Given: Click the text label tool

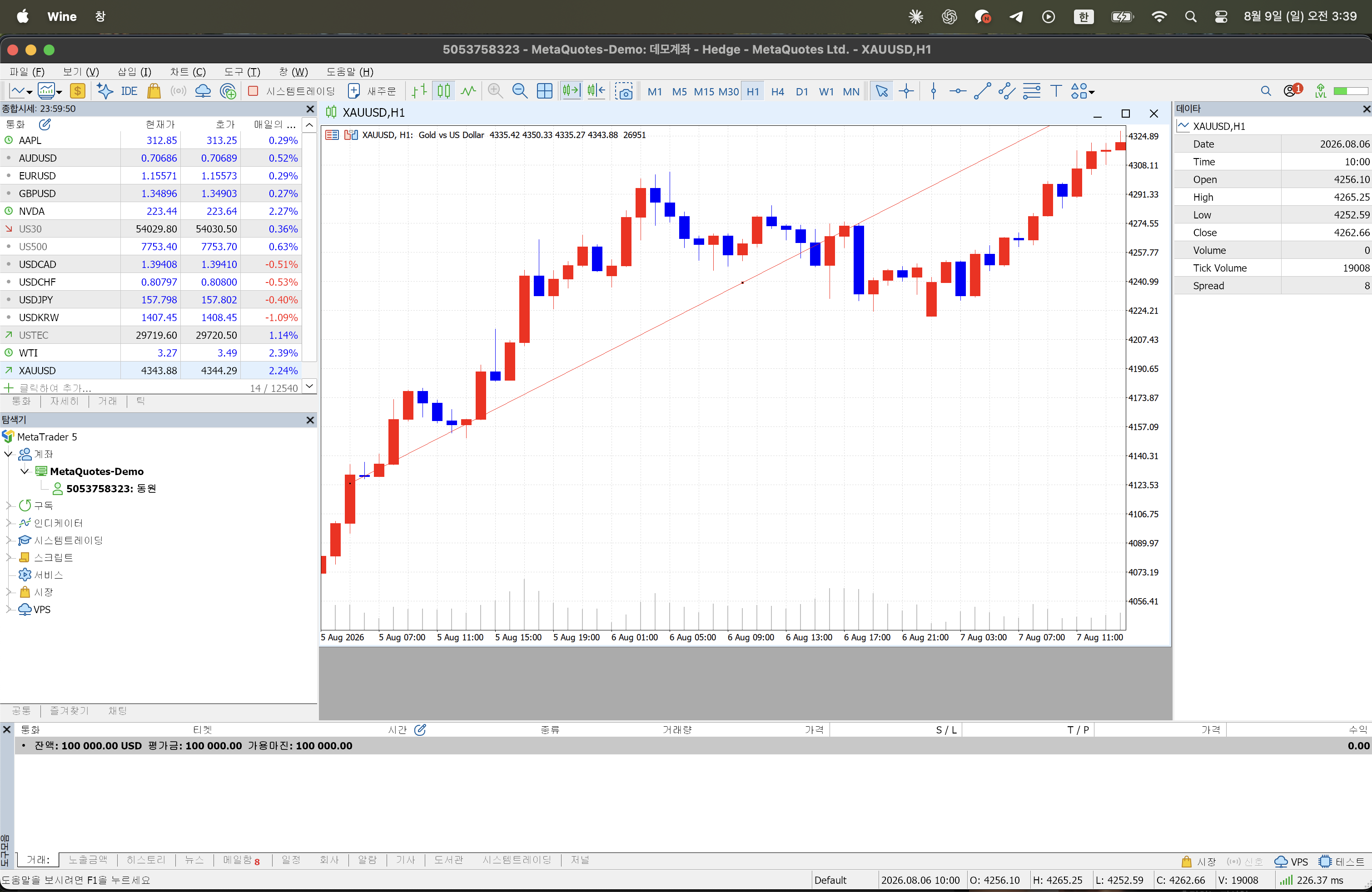Looking at the screenshot, I should (x=1056, y=91).
